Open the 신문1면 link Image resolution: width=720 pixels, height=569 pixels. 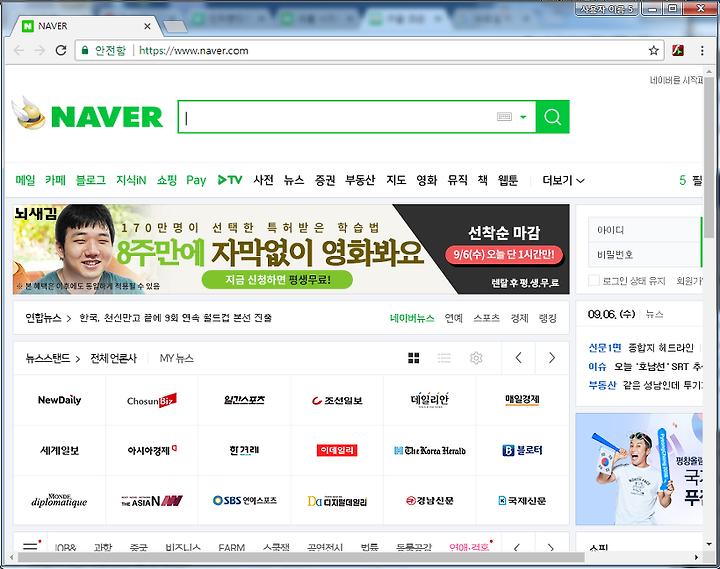coord(605,348)
